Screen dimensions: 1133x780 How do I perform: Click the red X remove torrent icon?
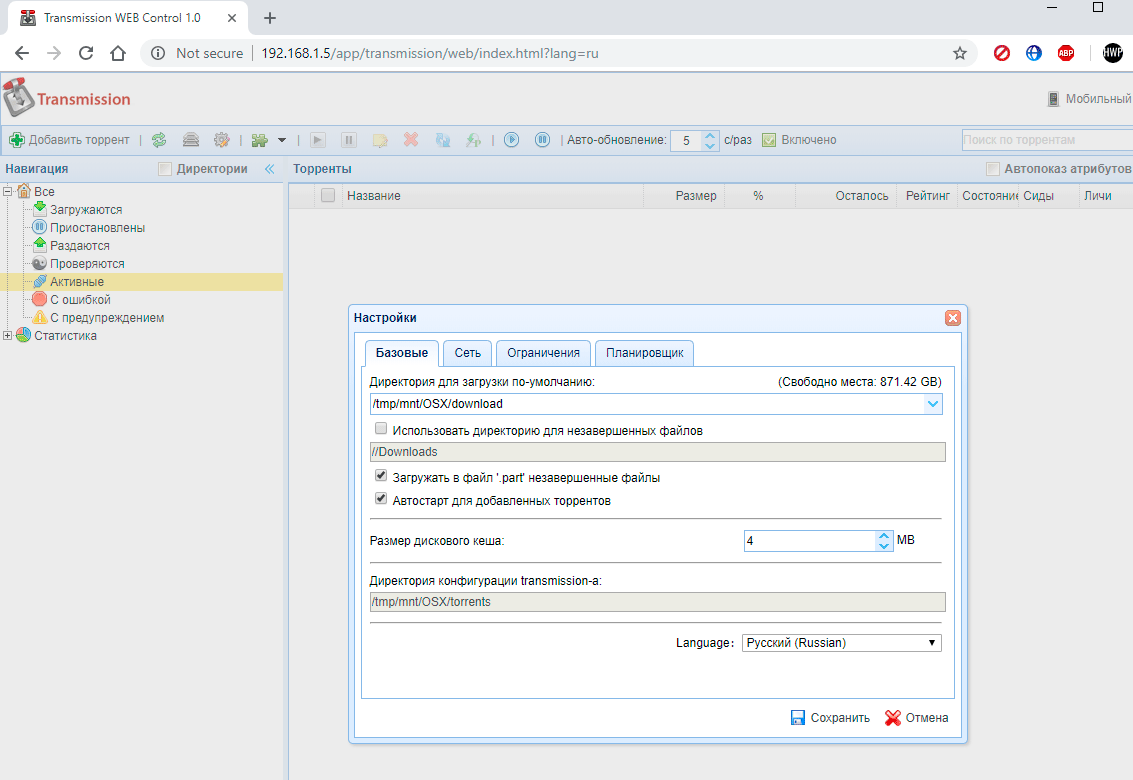(410, 140)
